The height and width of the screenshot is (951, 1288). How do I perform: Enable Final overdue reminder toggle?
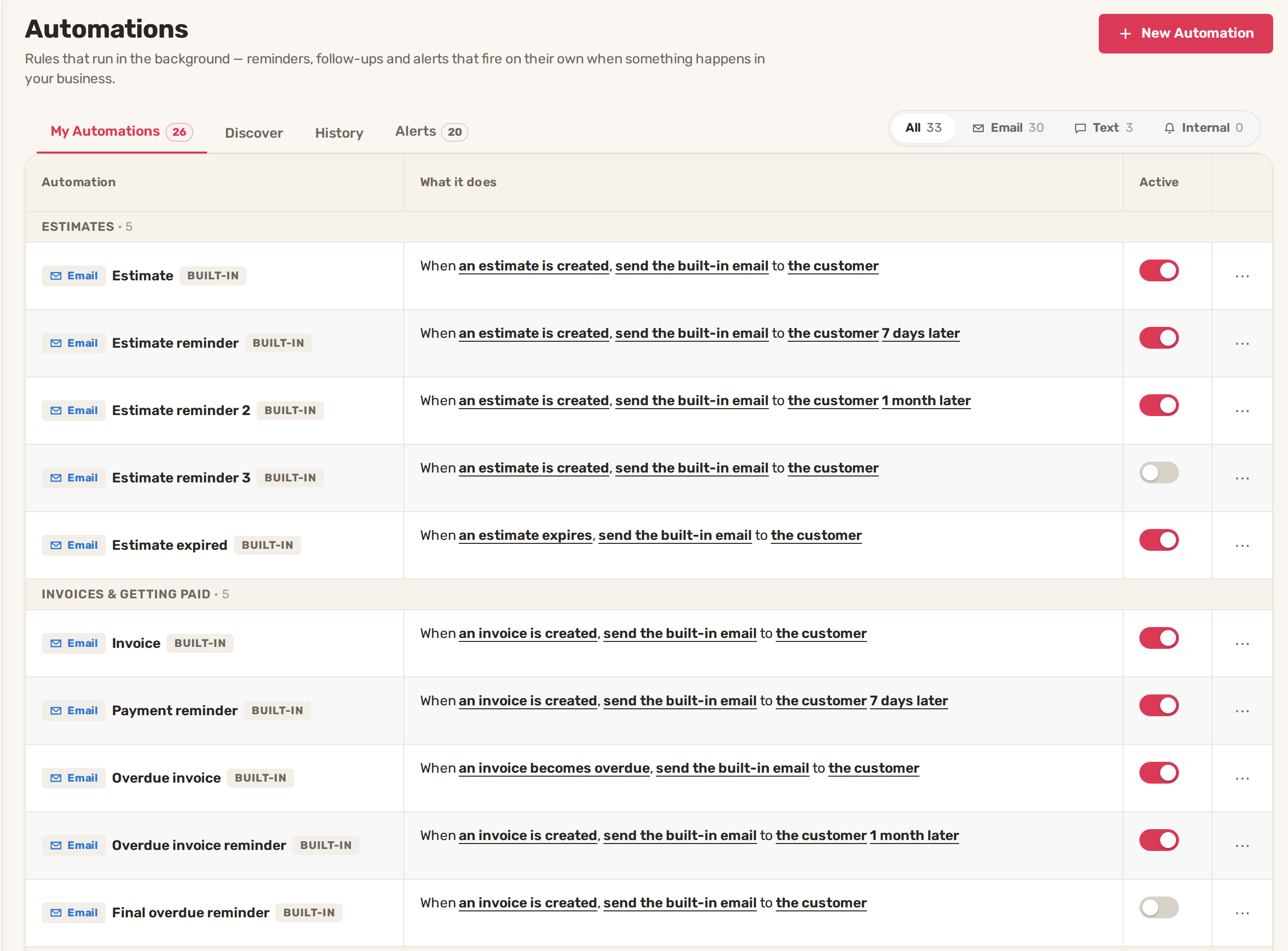(1158, 907)
